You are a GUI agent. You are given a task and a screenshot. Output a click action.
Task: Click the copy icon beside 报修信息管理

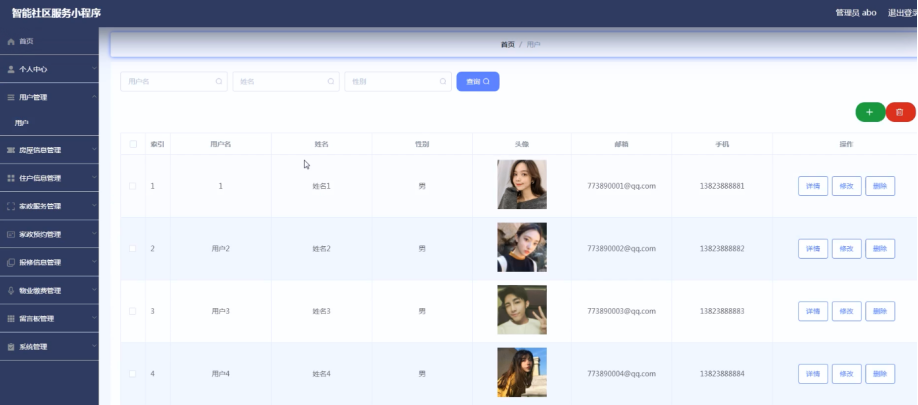(11, 262)
